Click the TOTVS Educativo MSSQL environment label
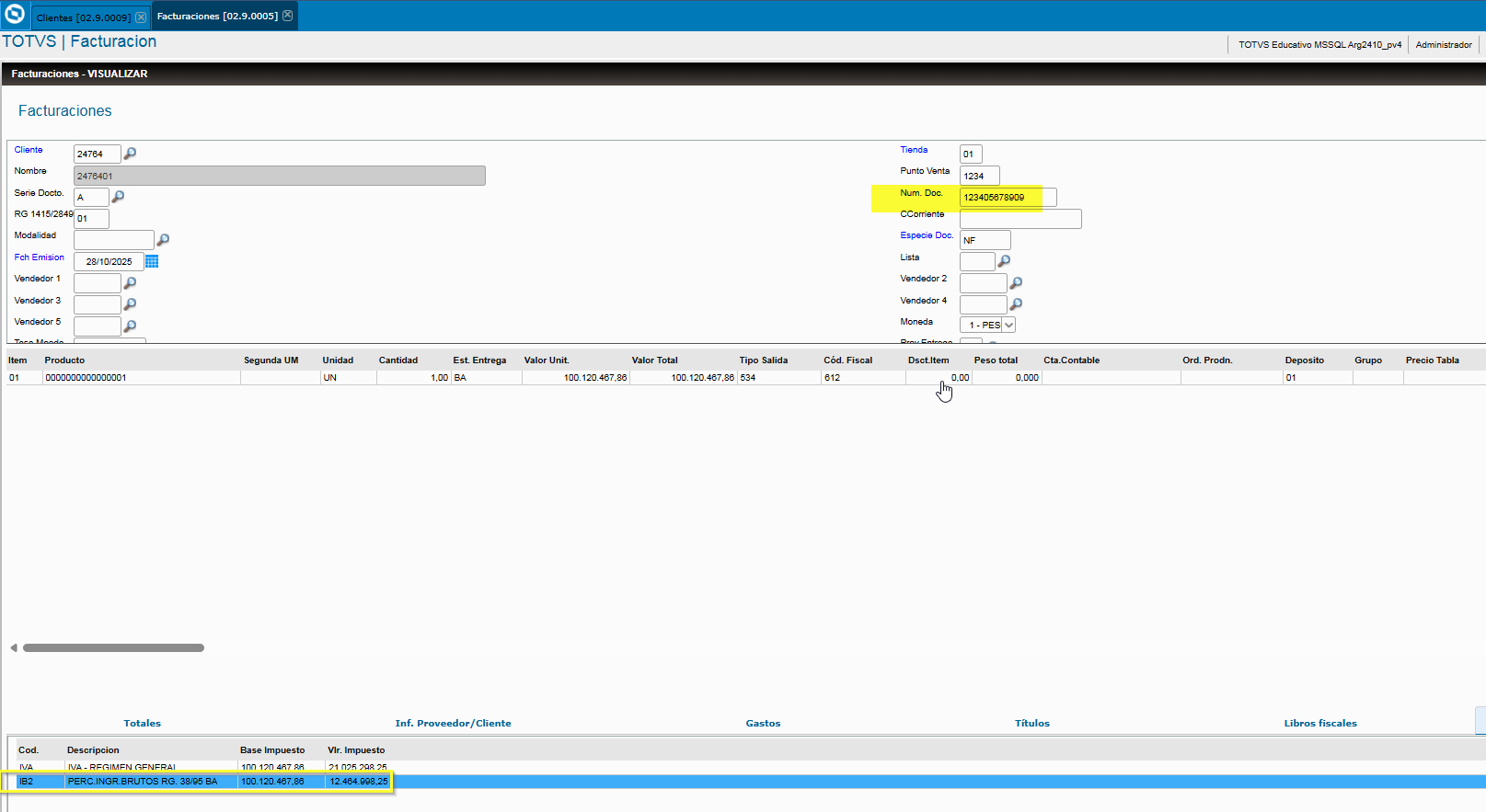Image resolution: width=1486 pixels, height=812 pixels. pyautogui.click(x=1319, y=45)
